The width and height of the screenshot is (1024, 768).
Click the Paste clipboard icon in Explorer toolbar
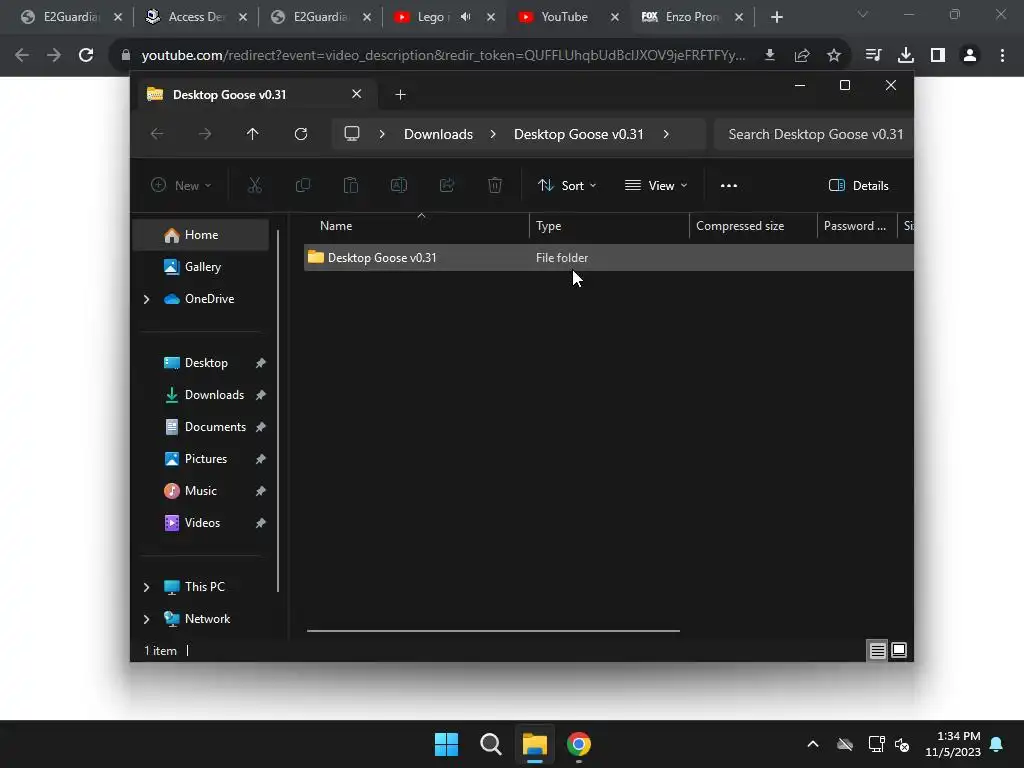coord(351,185)
